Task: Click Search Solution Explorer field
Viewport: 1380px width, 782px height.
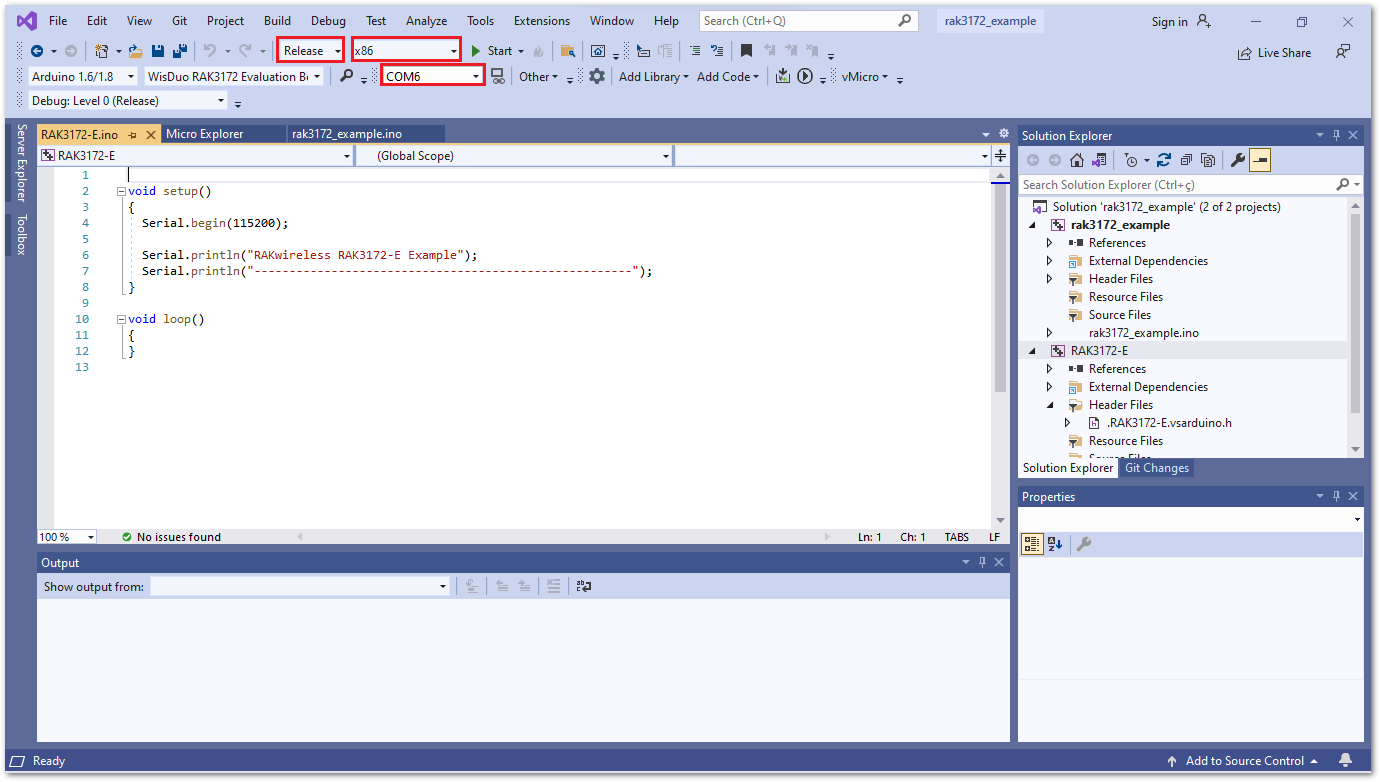Action: (x=1190, y=185)
